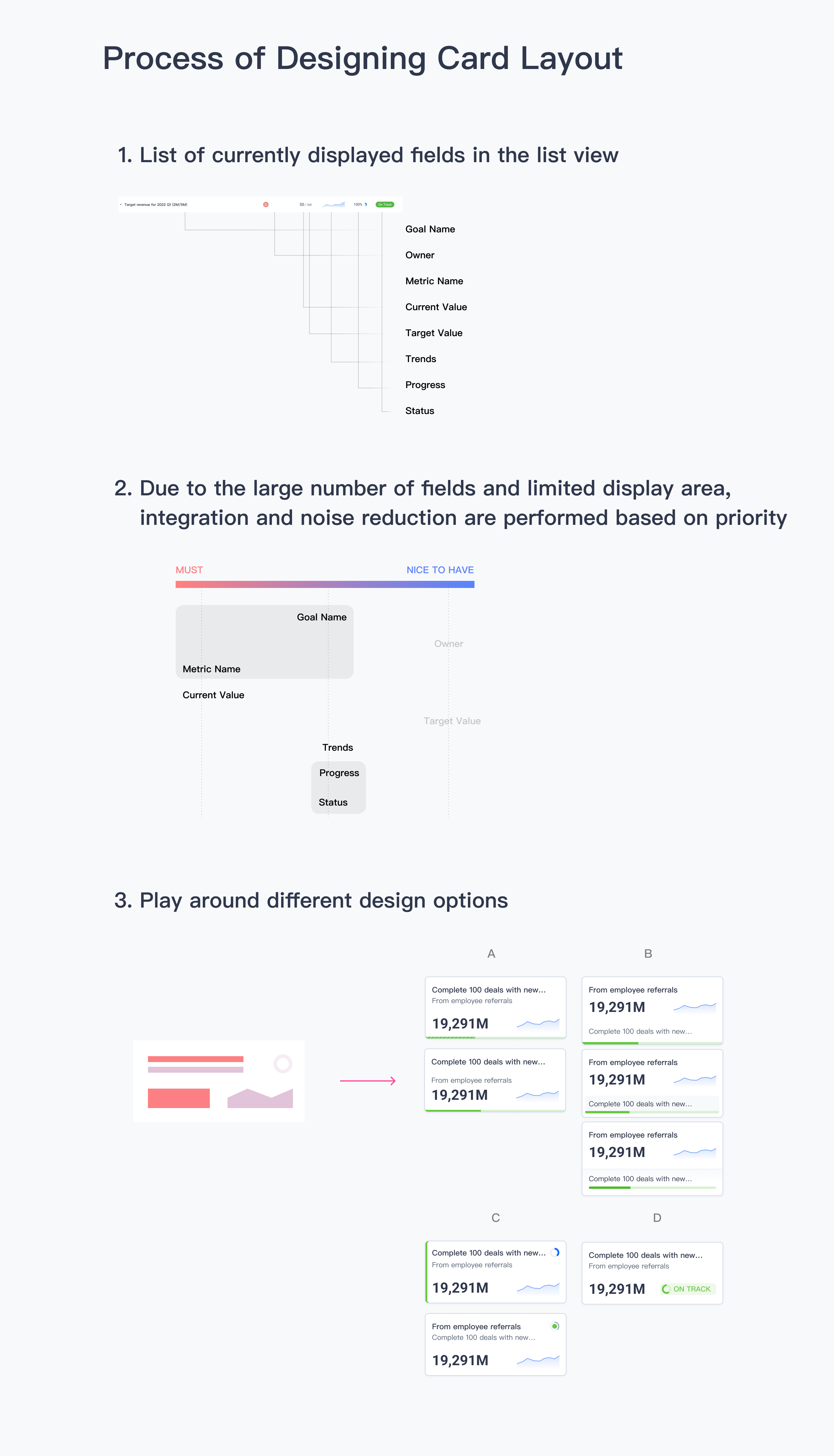Click the "50 / 16K" value in list row
This screenshot has width=834, height=1456.
305,205
